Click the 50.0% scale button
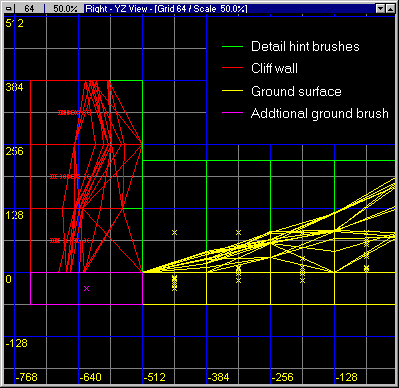This screenshot has height=388, width=399. (65, 9)
